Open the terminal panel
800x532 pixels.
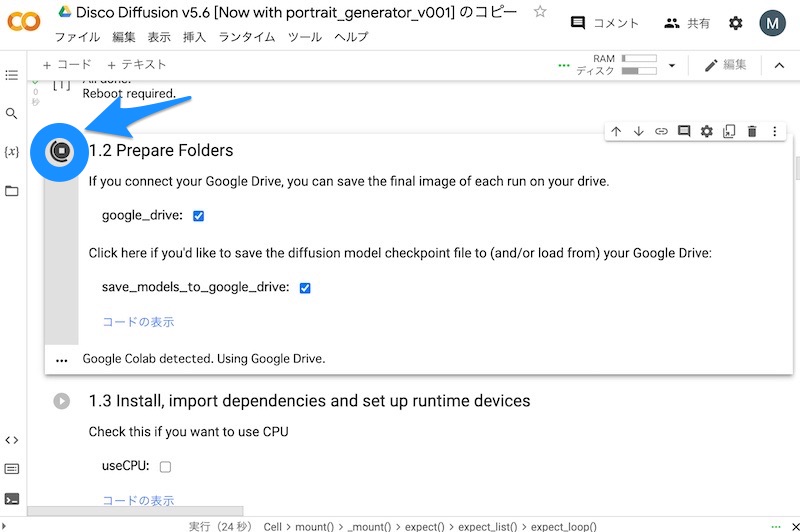tap(11, 498)
